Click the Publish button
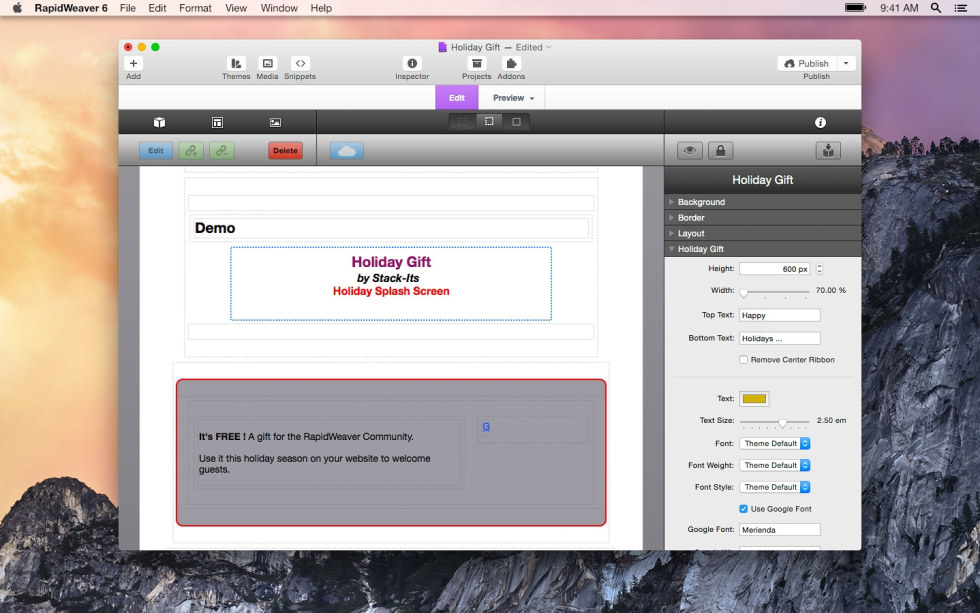 [807, 63]
